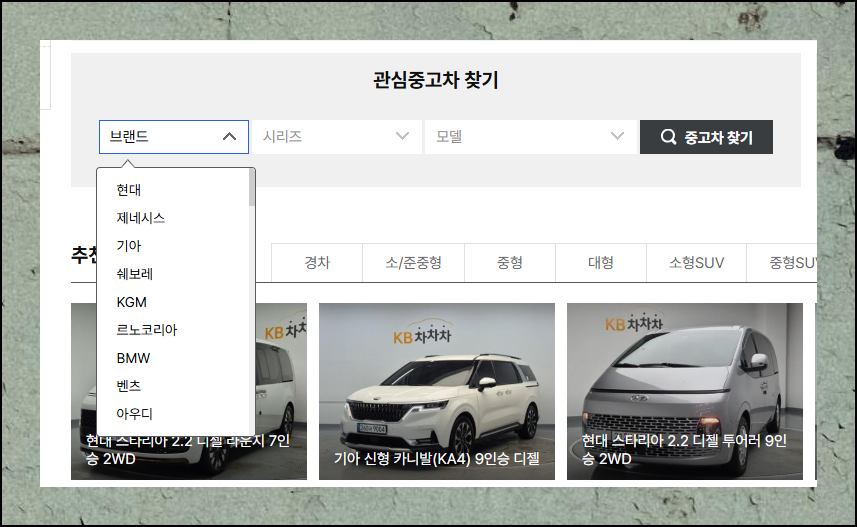Viewport: 857px width, 527px height.
Task: Collapse the 브랜드 dropdown with its chevron
Action: tap(229, 137)
